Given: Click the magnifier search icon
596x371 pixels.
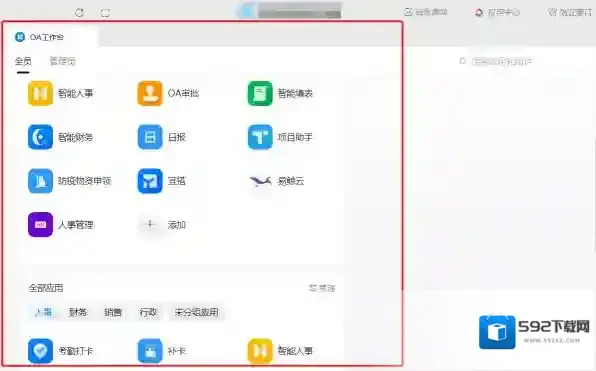Looking at the screenshot, I should point(463,61).
